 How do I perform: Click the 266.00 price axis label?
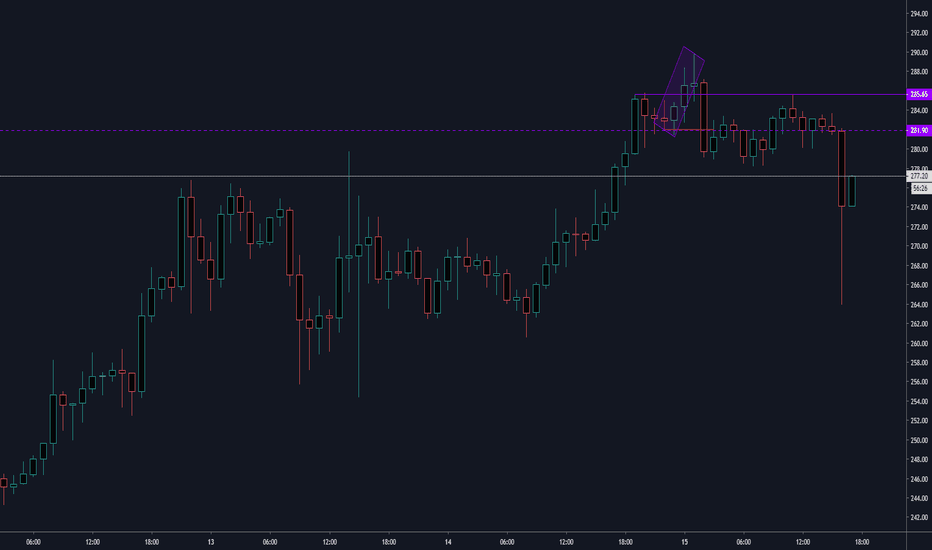click(x=919, y=285)
